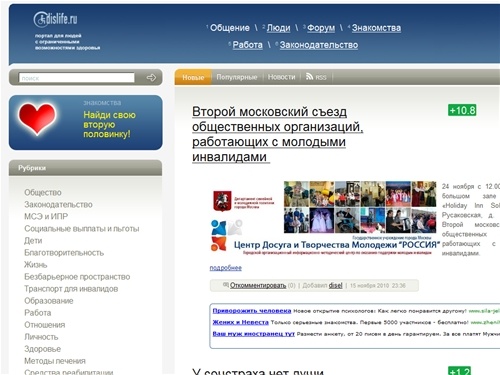
Task: Open author profile disel
Action: tap(335, 285)
